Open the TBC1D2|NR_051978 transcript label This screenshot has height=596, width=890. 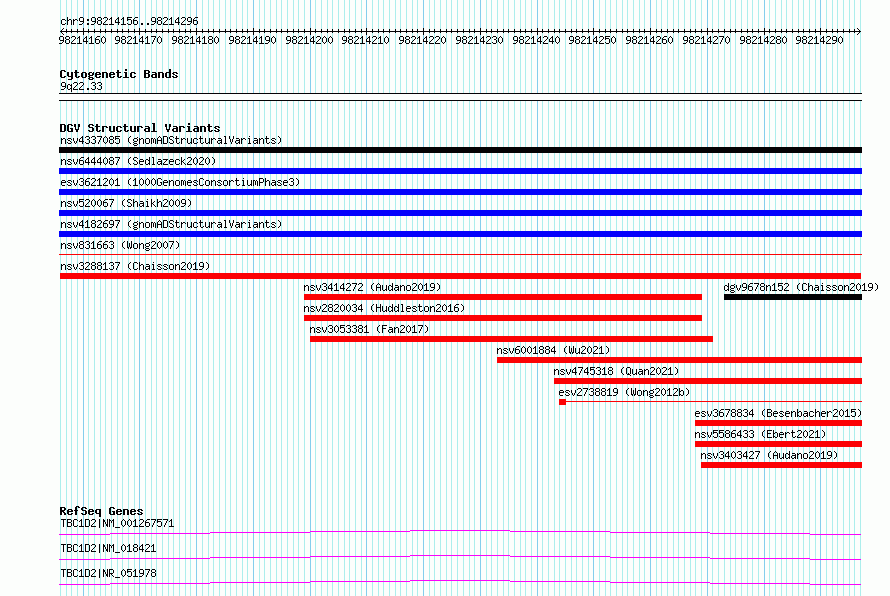pos(108,573)
